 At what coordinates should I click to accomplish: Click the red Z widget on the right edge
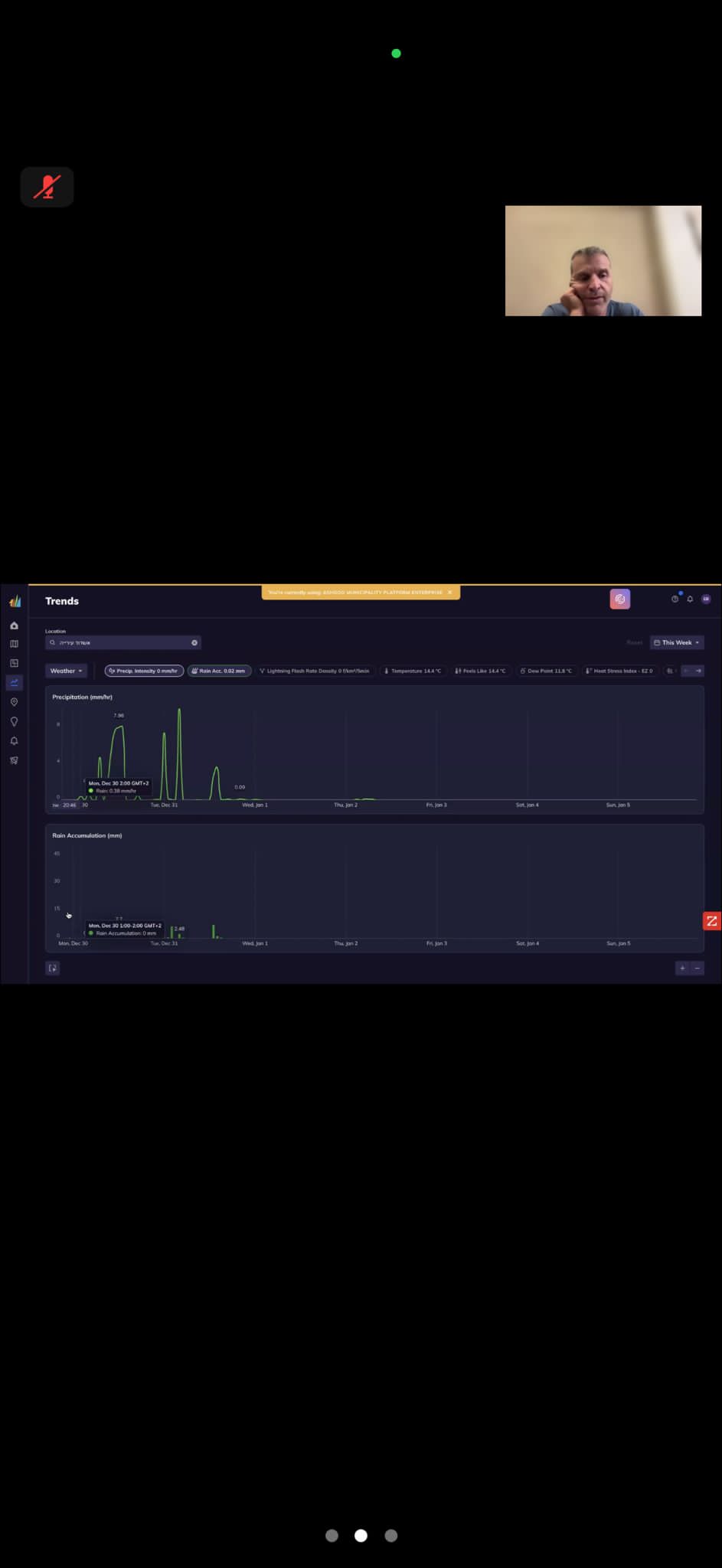[x=711, y=921]
